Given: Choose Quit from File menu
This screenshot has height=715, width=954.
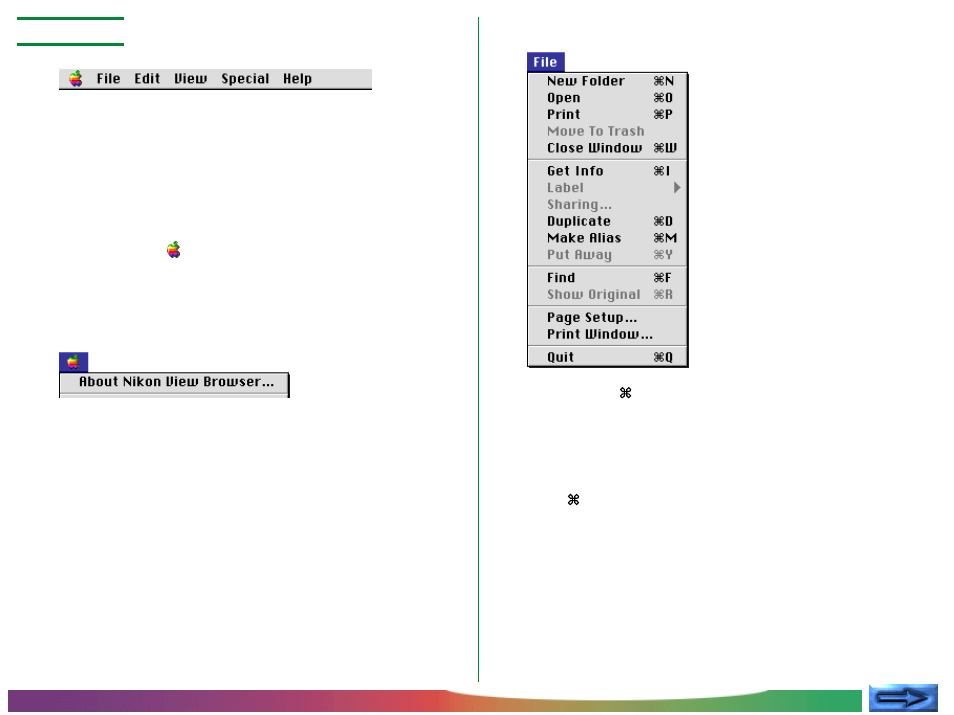Looking at the screenshot, I should point(607,357).
